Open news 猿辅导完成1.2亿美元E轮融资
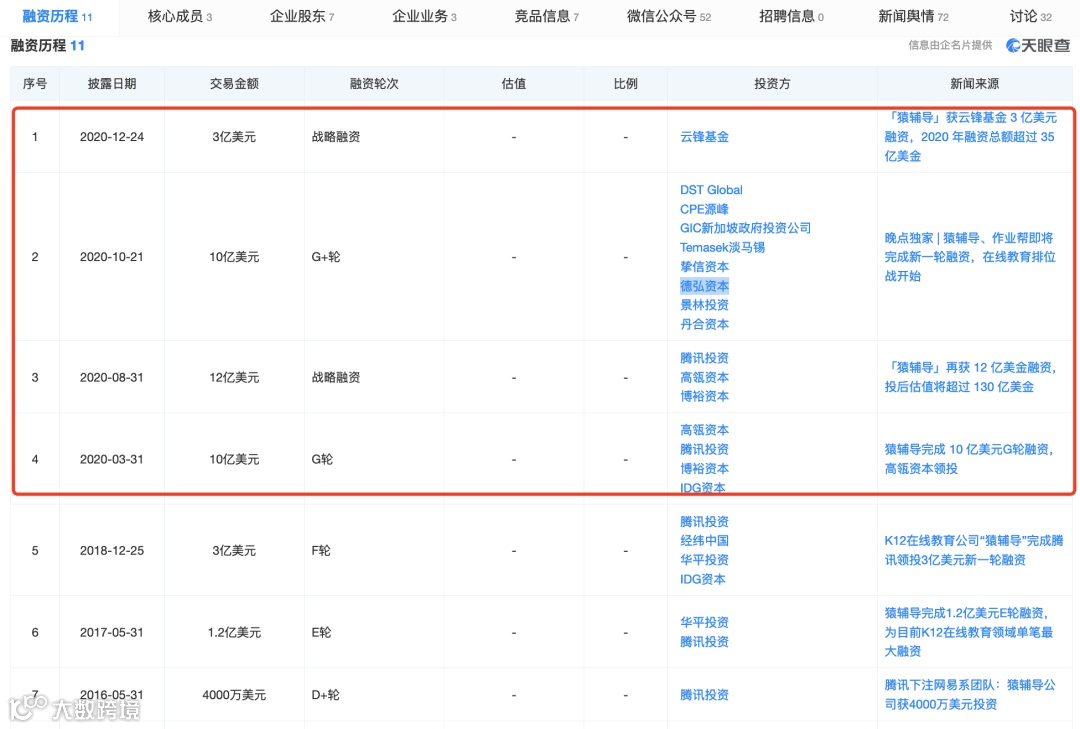Screen dimensions: 1080x729 (x=969, y=632)
